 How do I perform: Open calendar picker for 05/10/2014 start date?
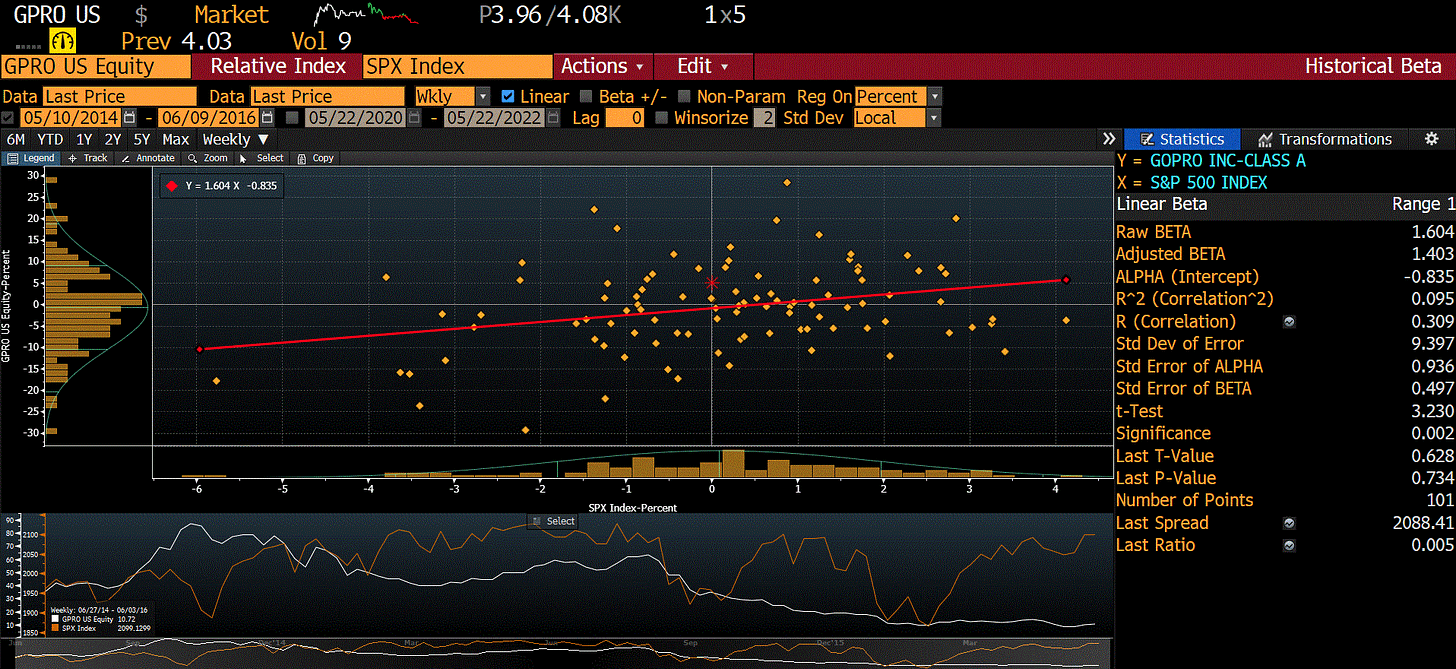(131, 118)
